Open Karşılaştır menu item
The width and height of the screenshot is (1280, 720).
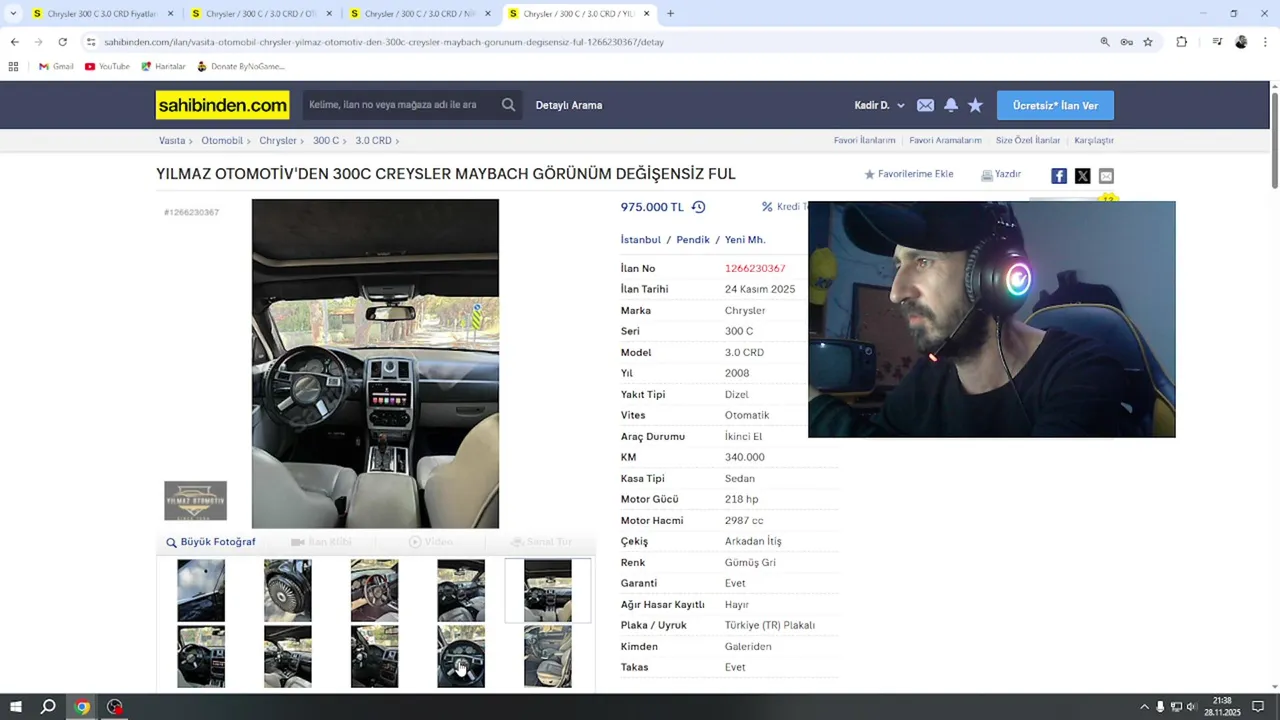[1094, 141]
